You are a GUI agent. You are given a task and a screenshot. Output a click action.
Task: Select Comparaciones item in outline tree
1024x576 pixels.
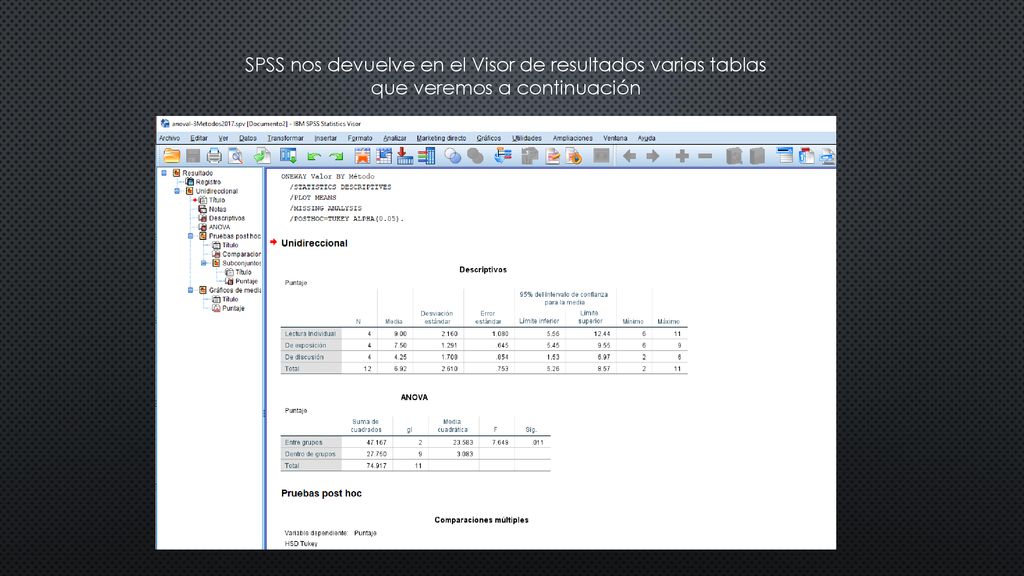pos(241,255)
